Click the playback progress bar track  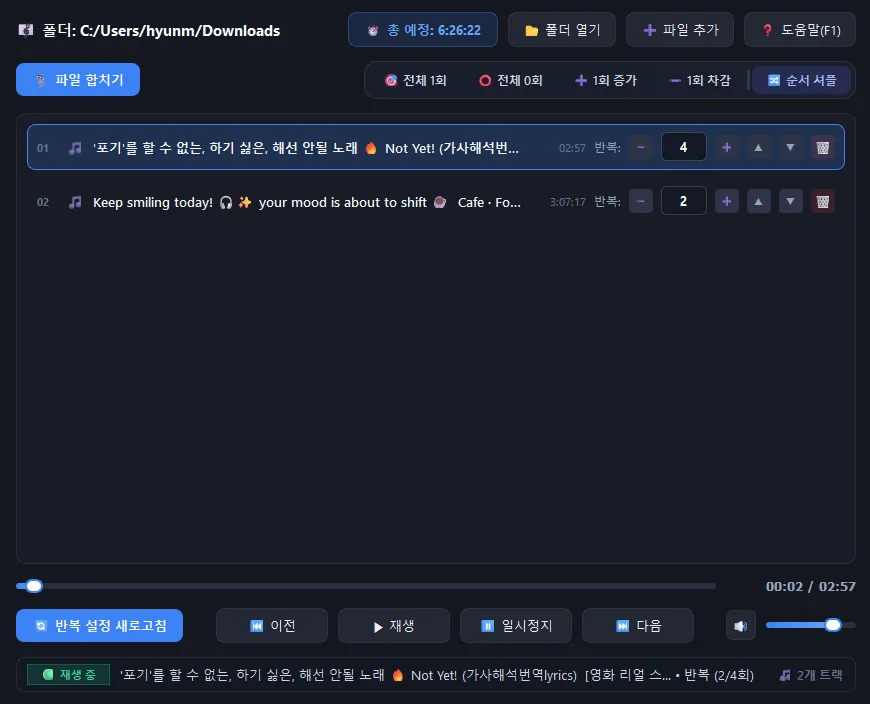pyautogui.click(x=366, y=586)
